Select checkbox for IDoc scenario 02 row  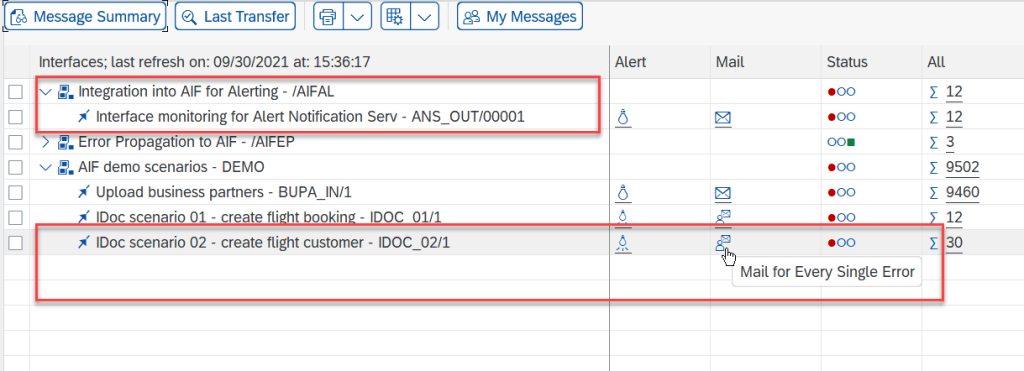click(x=15, y=243)
